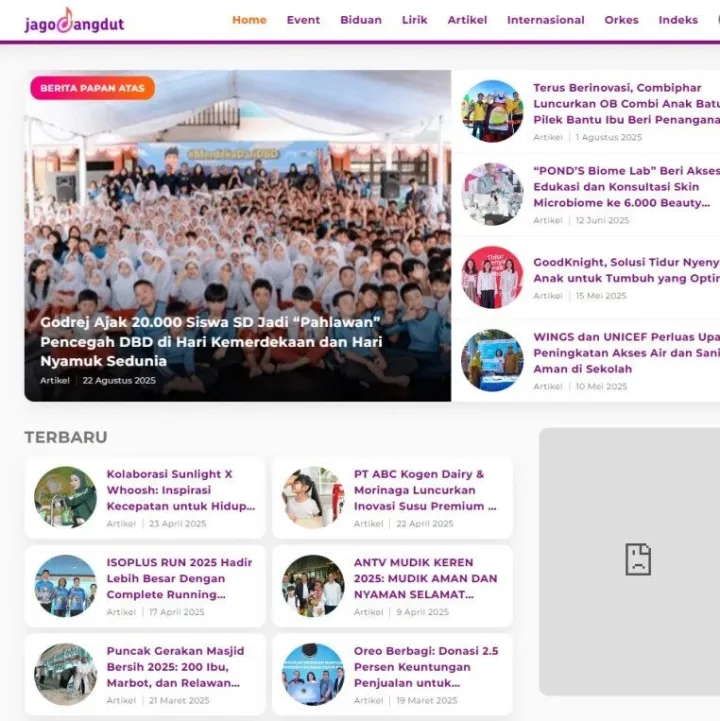Viewport: 720px width, 721px height.
Task: Click the date 17 April 2025
Action: [177, 612]
